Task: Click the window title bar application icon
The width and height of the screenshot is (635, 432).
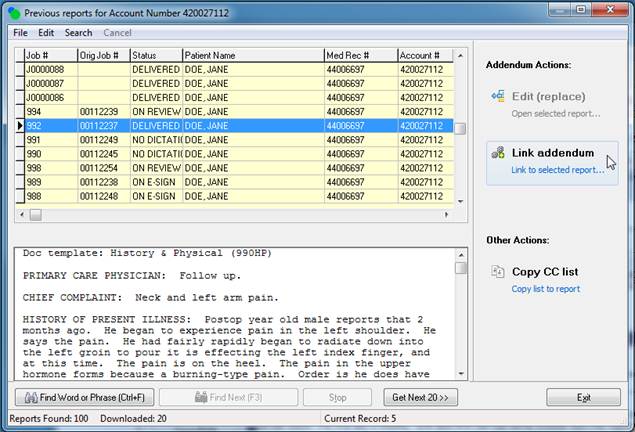Action: point(12,12)
